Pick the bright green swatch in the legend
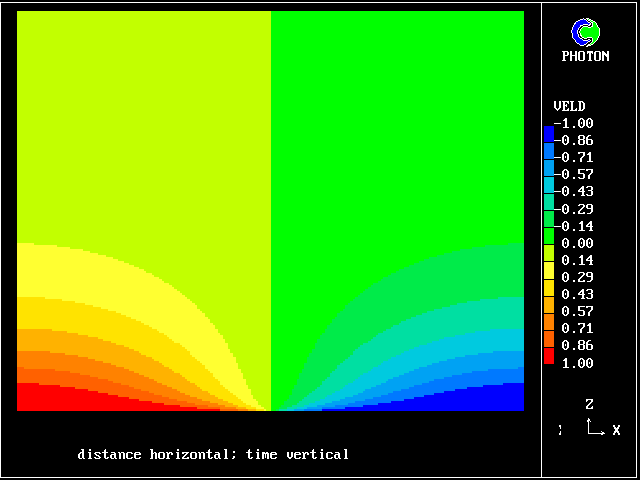The image size is (640, 480). pyautogui.click(x=548, y=234)
